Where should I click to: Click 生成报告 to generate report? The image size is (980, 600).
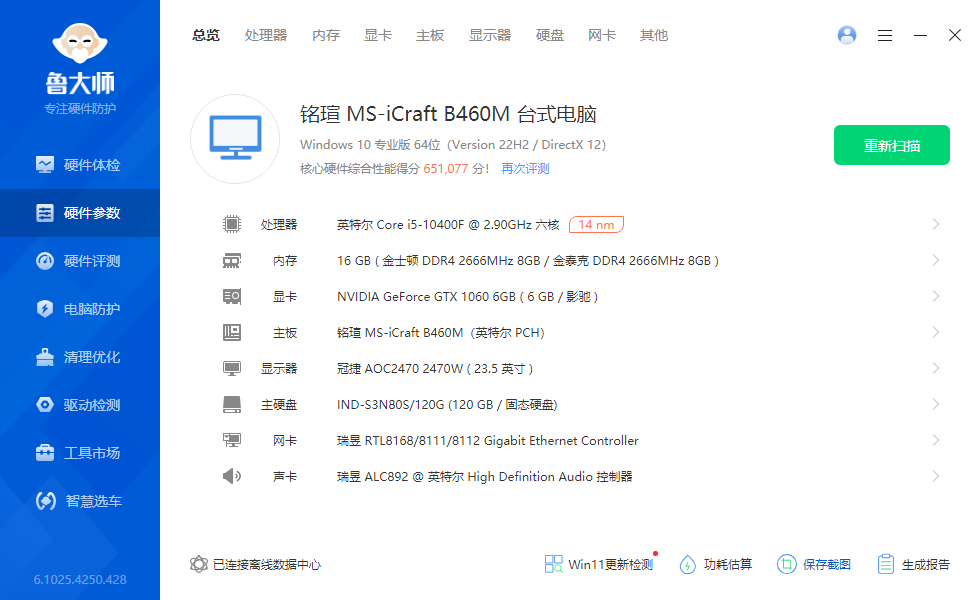point(913,564)
